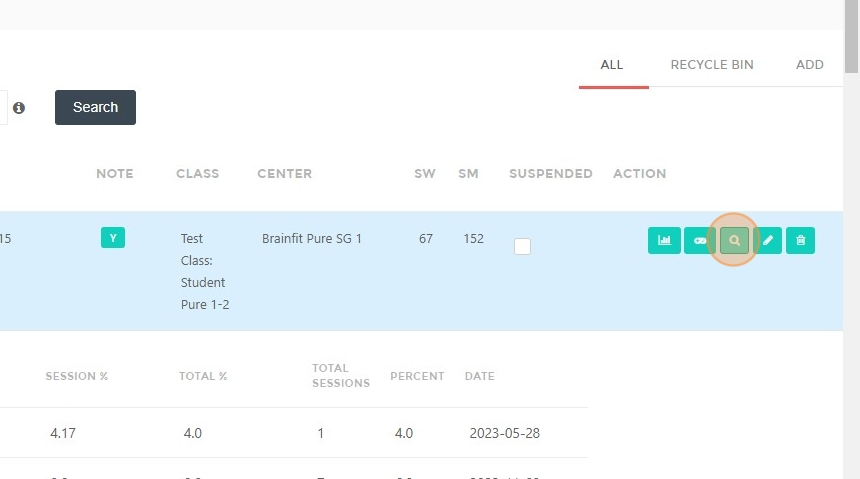Image resolution: width=860 pixels, height=479 pixels.
Task: Click the SUSPENDED column header
Action: (x=551, y=173)
